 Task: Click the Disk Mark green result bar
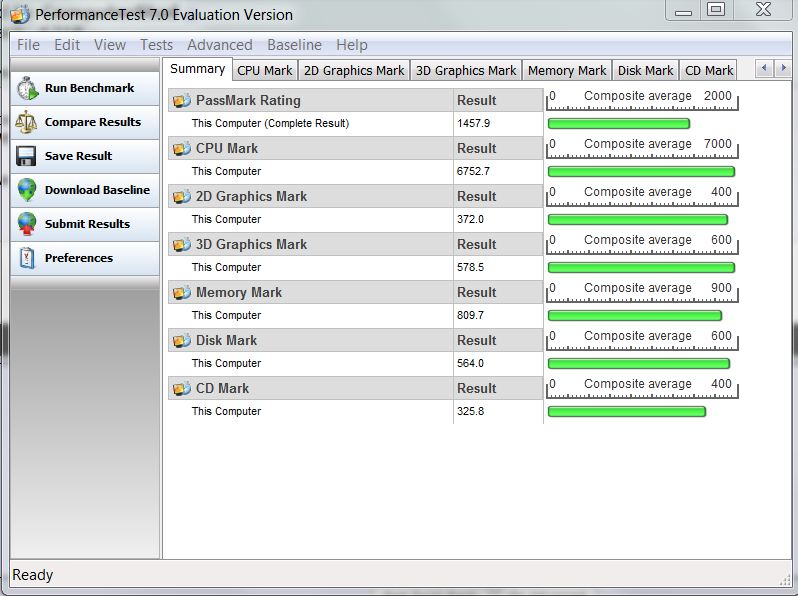(x=639, y=364)
